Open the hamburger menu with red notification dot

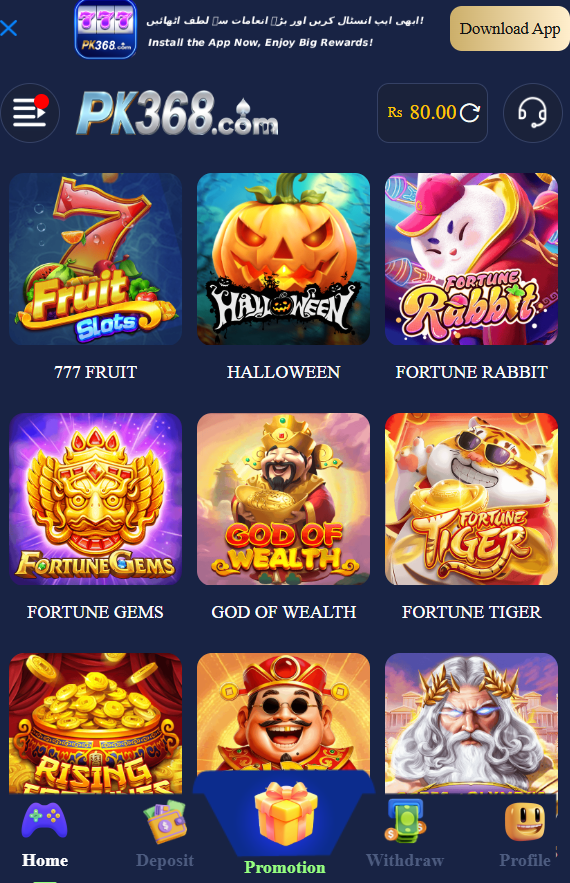(x=30, y=113)
